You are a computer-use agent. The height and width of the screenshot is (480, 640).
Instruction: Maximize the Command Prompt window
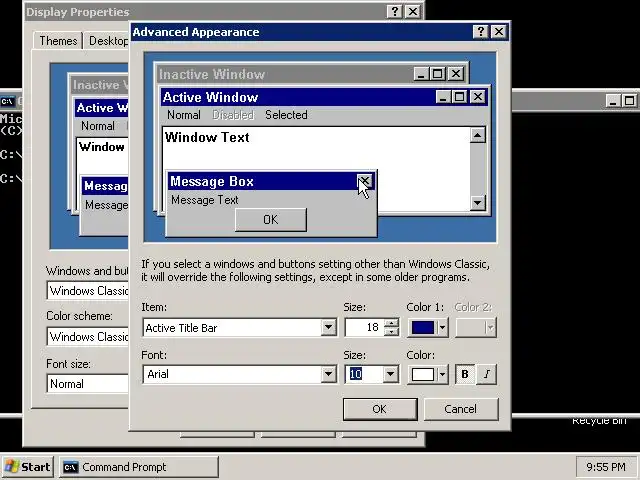pyautogui.click(x=629, y=100)
